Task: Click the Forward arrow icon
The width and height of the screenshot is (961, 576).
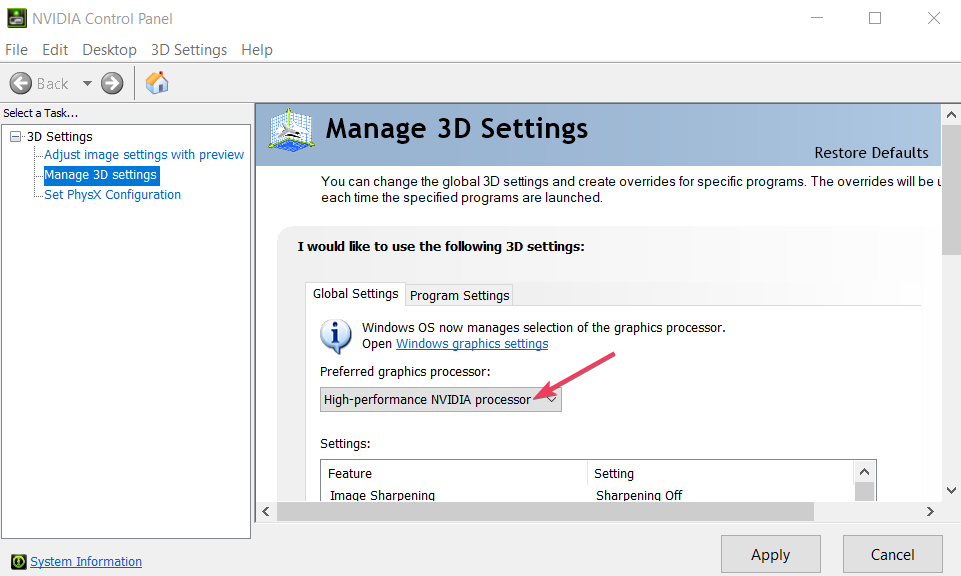Action: (112, 83)
